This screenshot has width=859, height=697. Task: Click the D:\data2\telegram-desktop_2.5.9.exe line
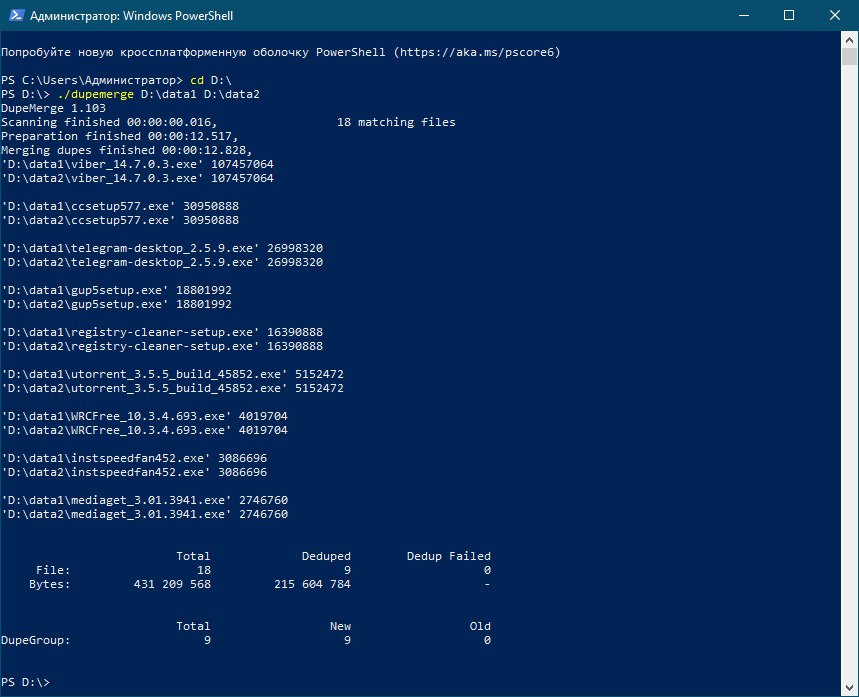click(x=162, y=262)
